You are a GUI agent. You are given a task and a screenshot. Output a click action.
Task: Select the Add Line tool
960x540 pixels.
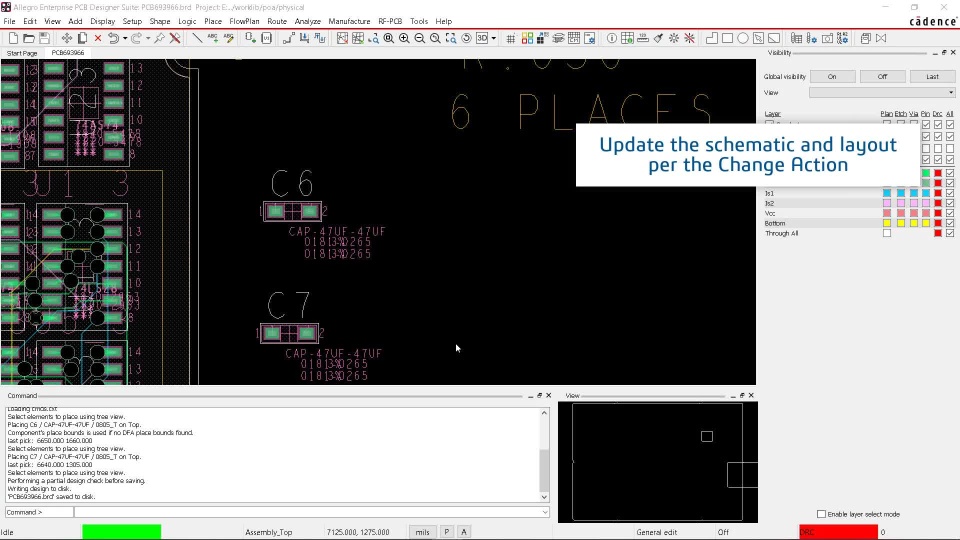197,38
